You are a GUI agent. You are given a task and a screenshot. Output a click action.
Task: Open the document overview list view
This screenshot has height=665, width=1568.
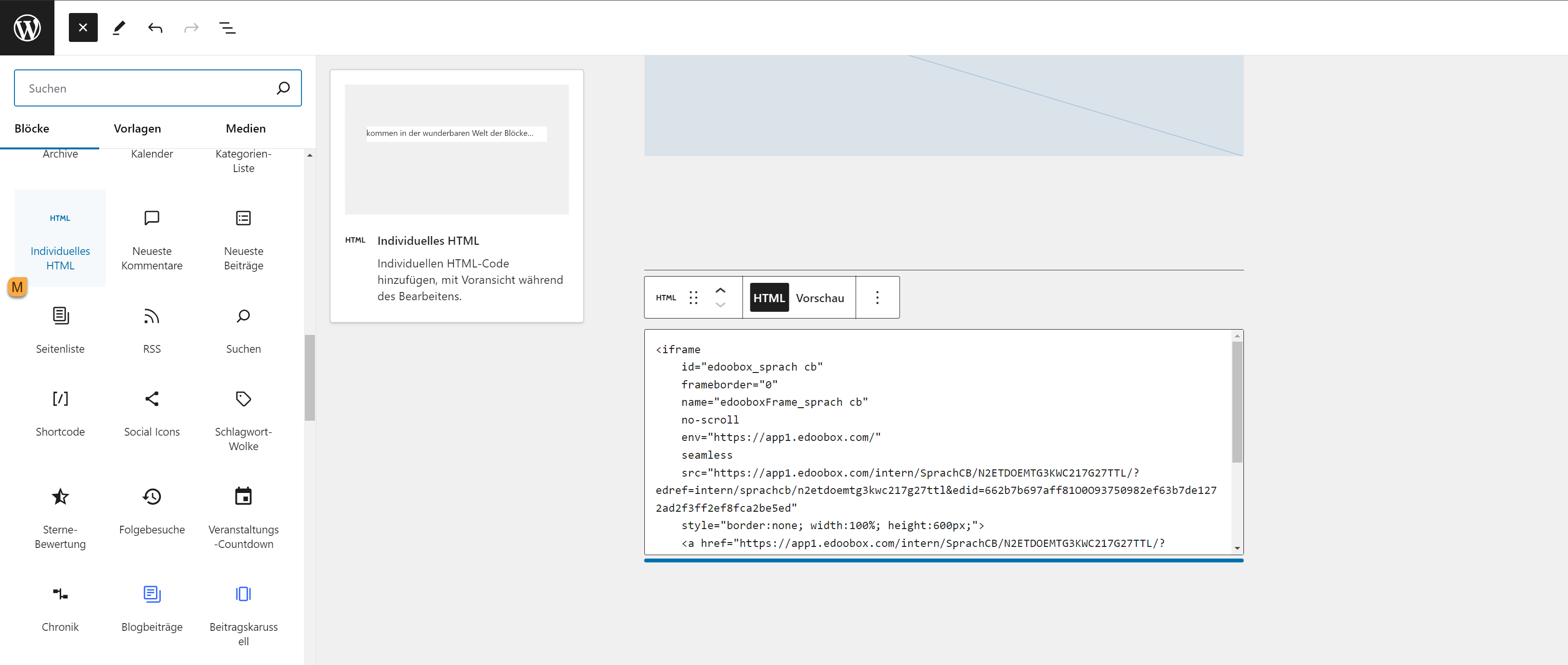tap(227, 27)
